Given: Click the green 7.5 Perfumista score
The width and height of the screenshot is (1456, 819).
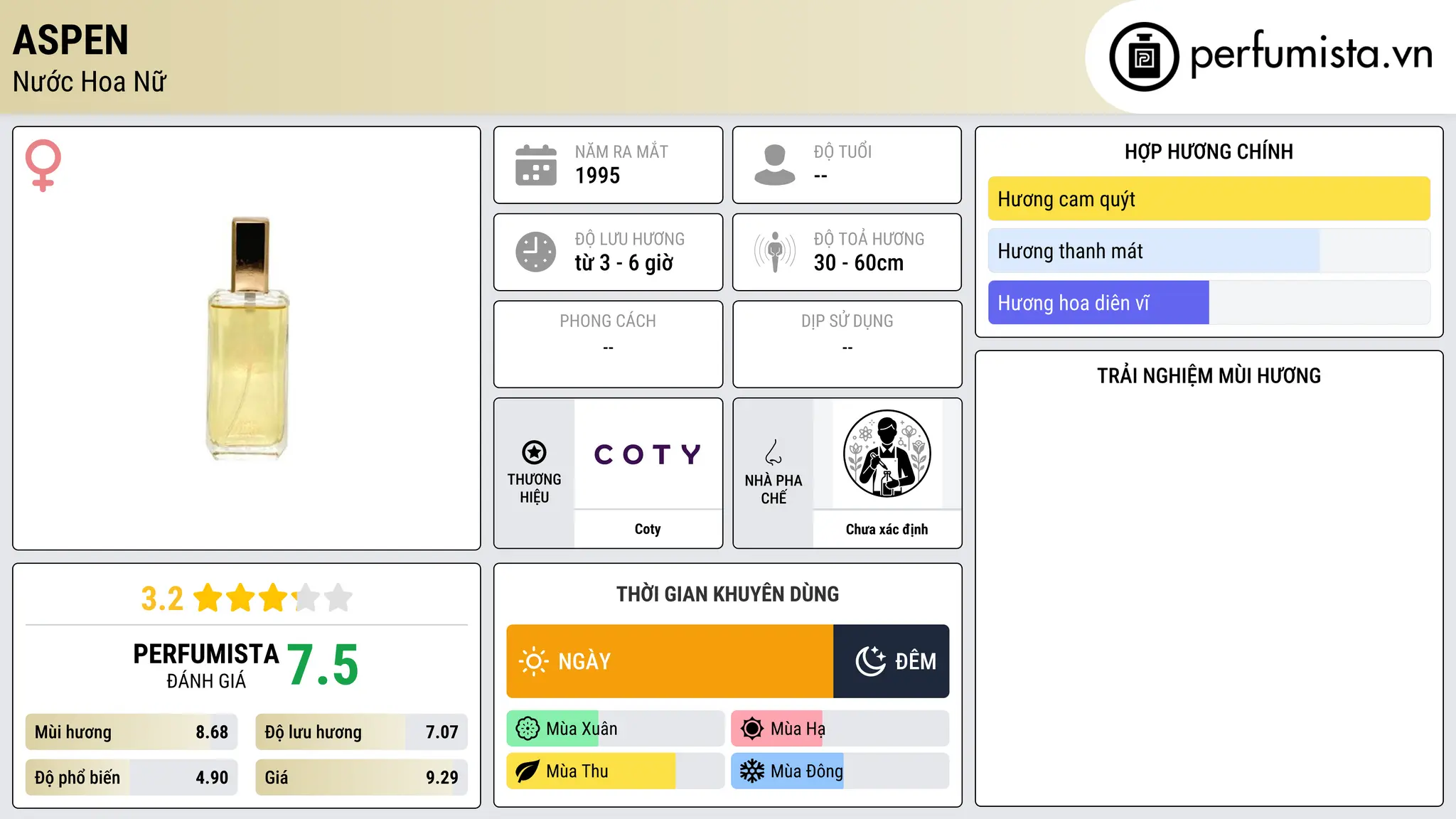Looking at the screenshot, I should 323,665.
